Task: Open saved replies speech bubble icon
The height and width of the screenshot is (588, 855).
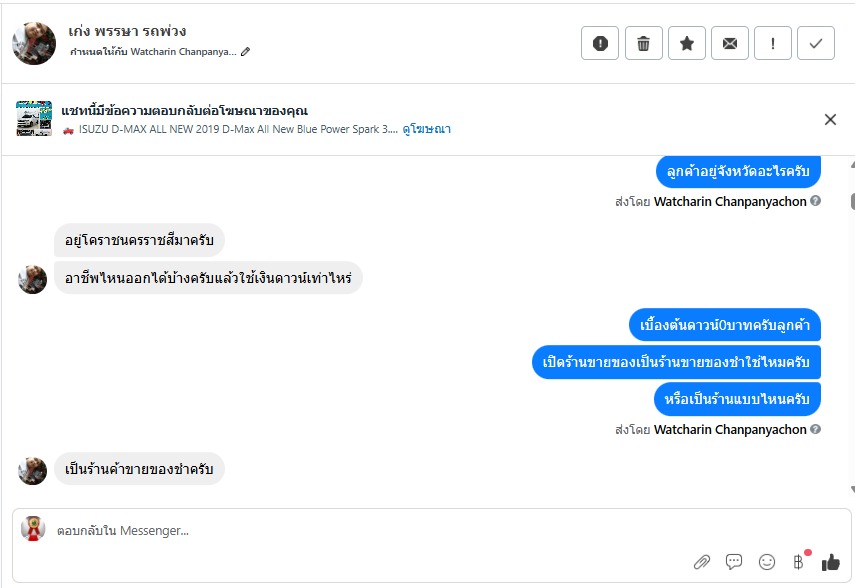Action: point(734,562)
